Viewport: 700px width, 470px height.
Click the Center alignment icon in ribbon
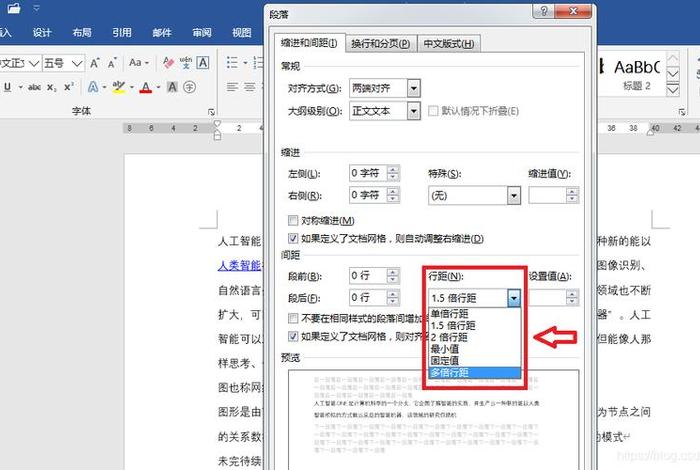tap(250, 87)
